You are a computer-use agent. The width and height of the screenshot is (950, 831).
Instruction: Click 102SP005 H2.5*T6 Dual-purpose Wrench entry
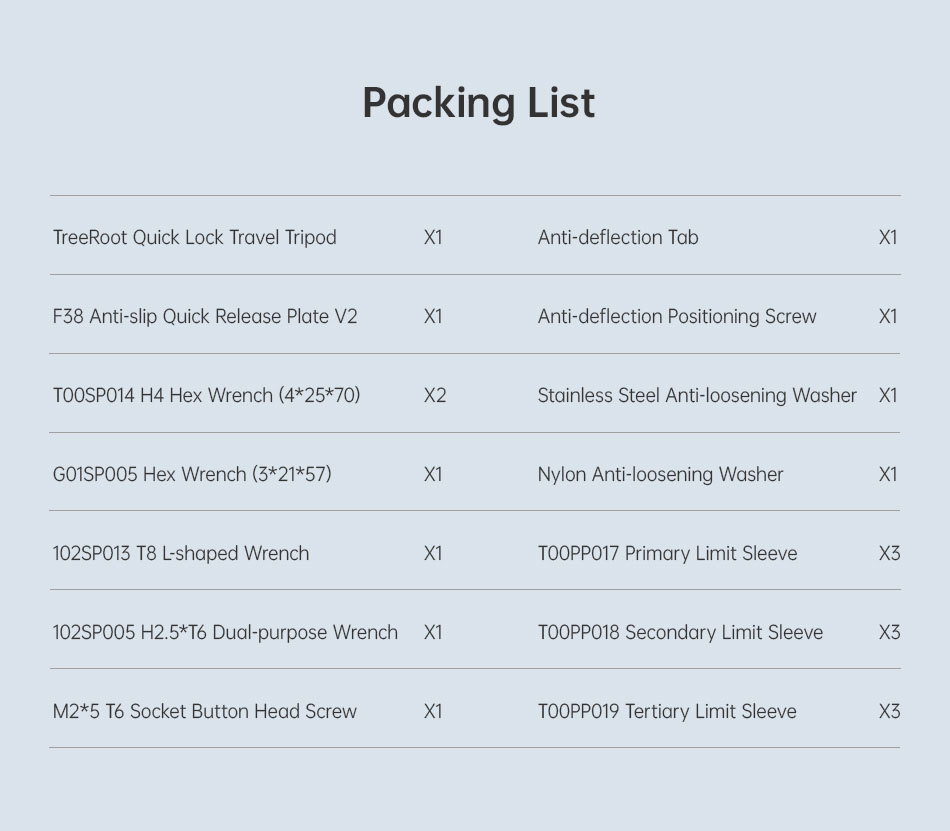pyautogui.click(x=225, y=633)
